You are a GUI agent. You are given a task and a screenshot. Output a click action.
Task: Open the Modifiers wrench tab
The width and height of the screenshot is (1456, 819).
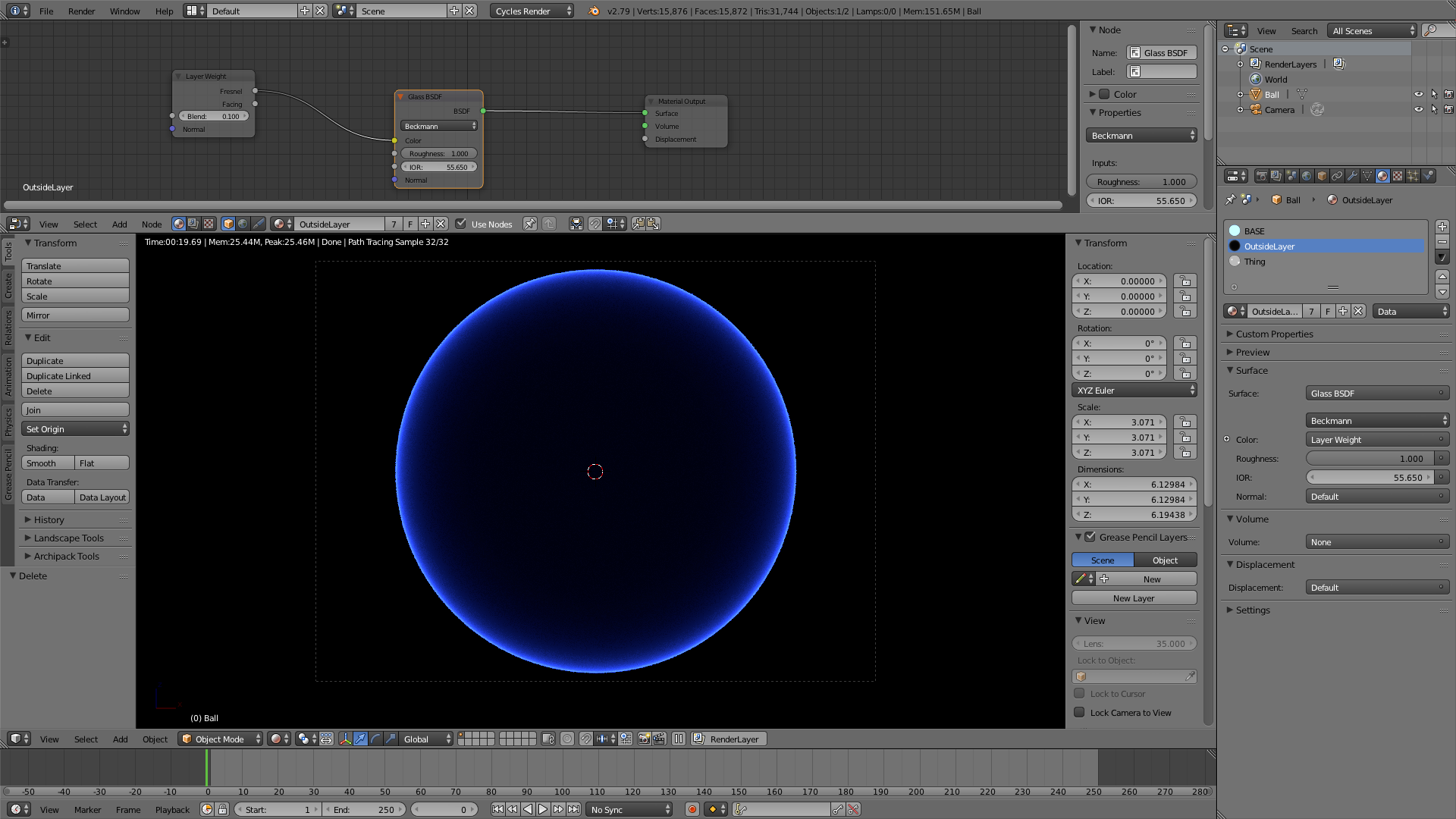click(1352, 176)
